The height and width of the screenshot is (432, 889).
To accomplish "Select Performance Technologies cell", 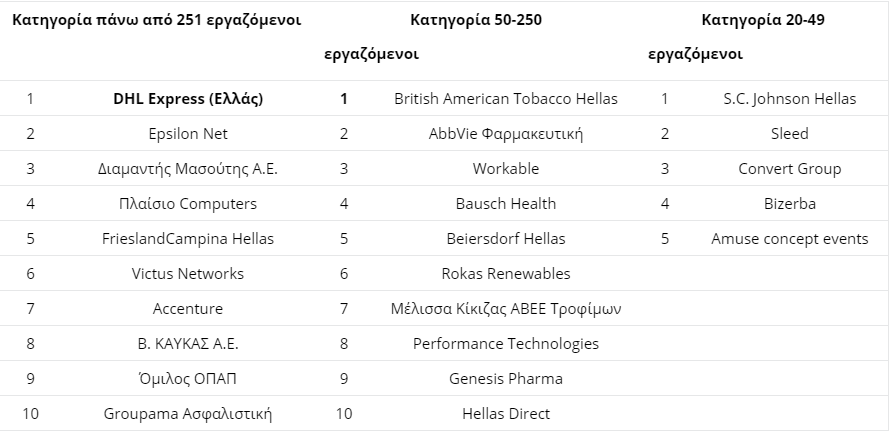I will coord(506,344).
